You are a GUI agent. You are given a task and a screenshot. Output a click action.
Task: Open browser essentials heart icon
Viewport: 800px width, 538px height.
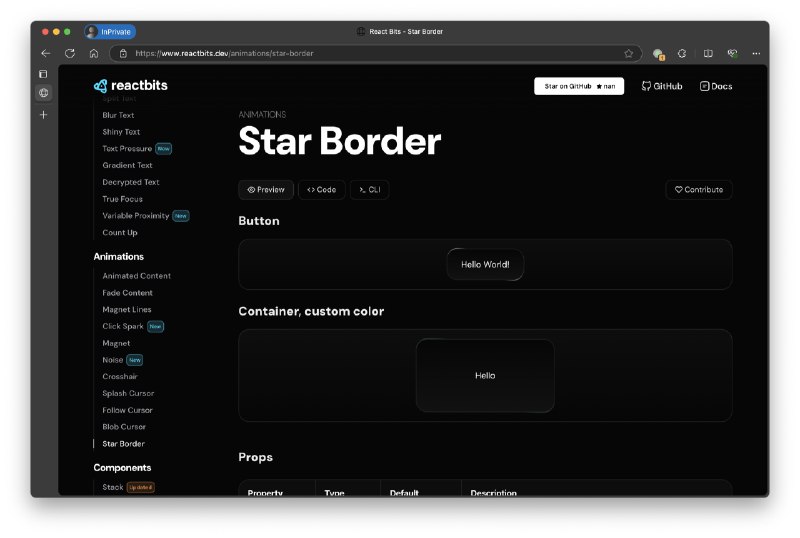[x=732, y=53]
